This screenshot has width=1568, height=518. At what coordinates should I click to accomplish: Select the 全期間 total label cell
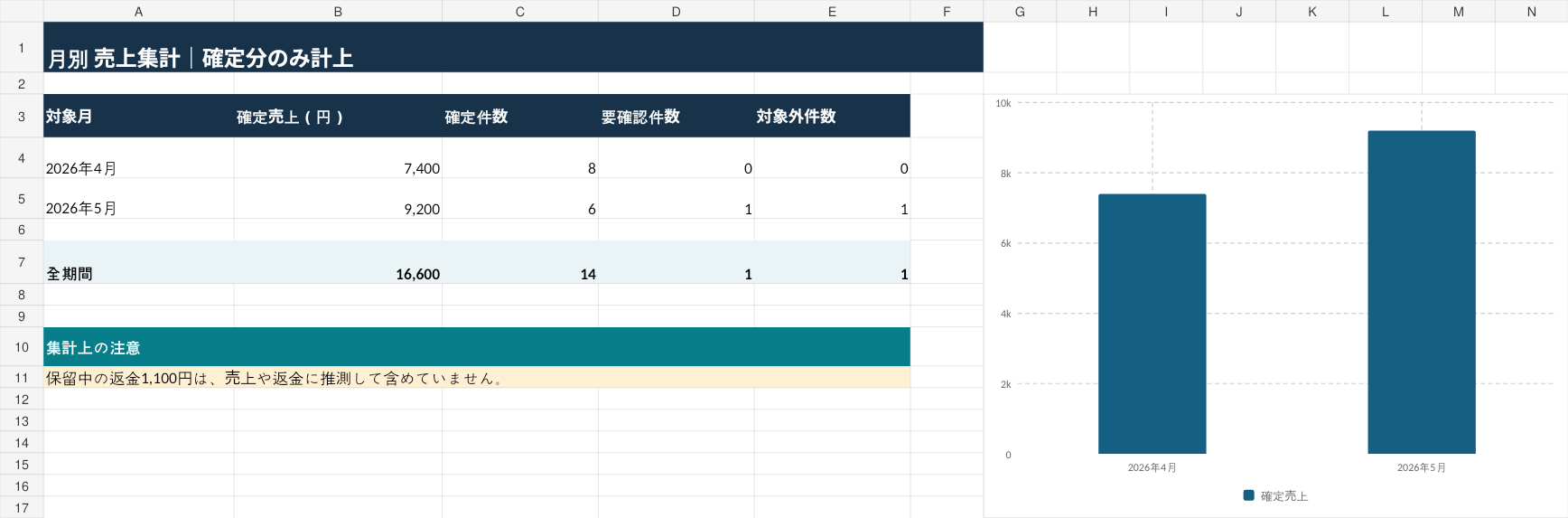pos(138,262)
